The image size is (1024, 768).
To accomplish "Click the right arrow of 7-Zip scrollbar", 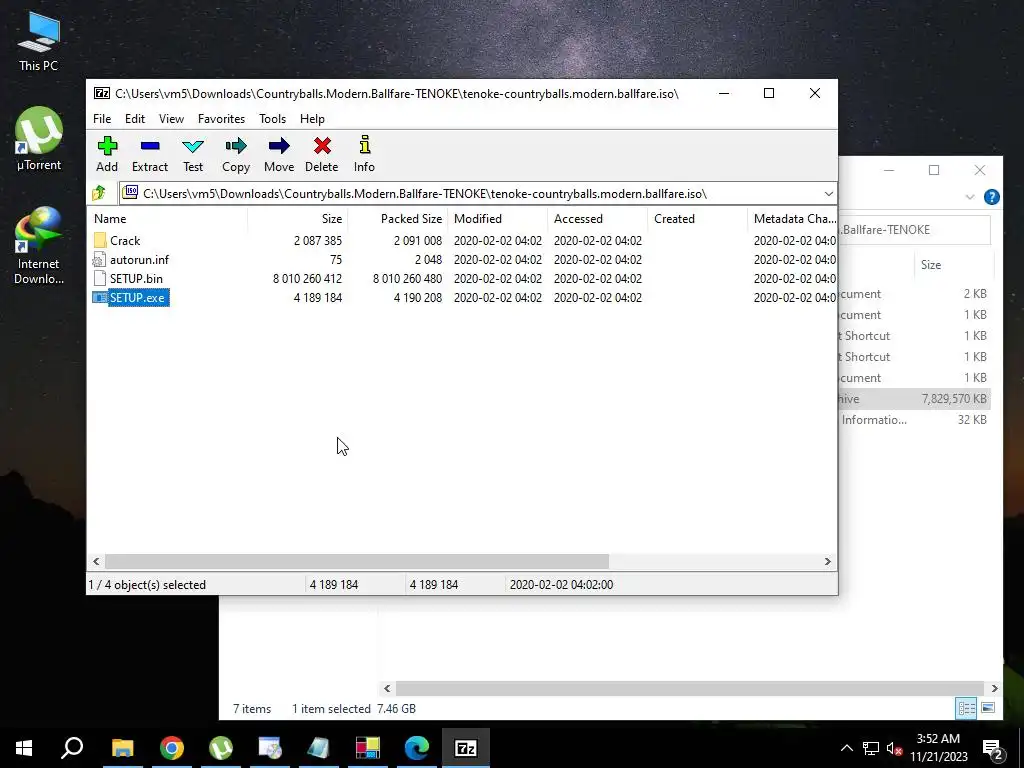I will click(827, 562).
